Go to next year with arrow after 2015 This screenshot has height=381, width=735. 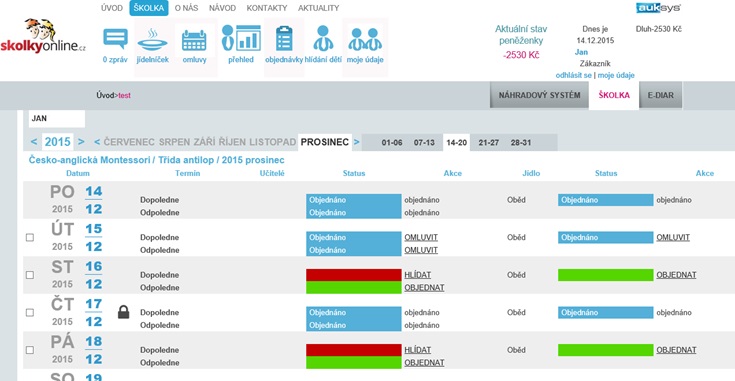point(81,142)
